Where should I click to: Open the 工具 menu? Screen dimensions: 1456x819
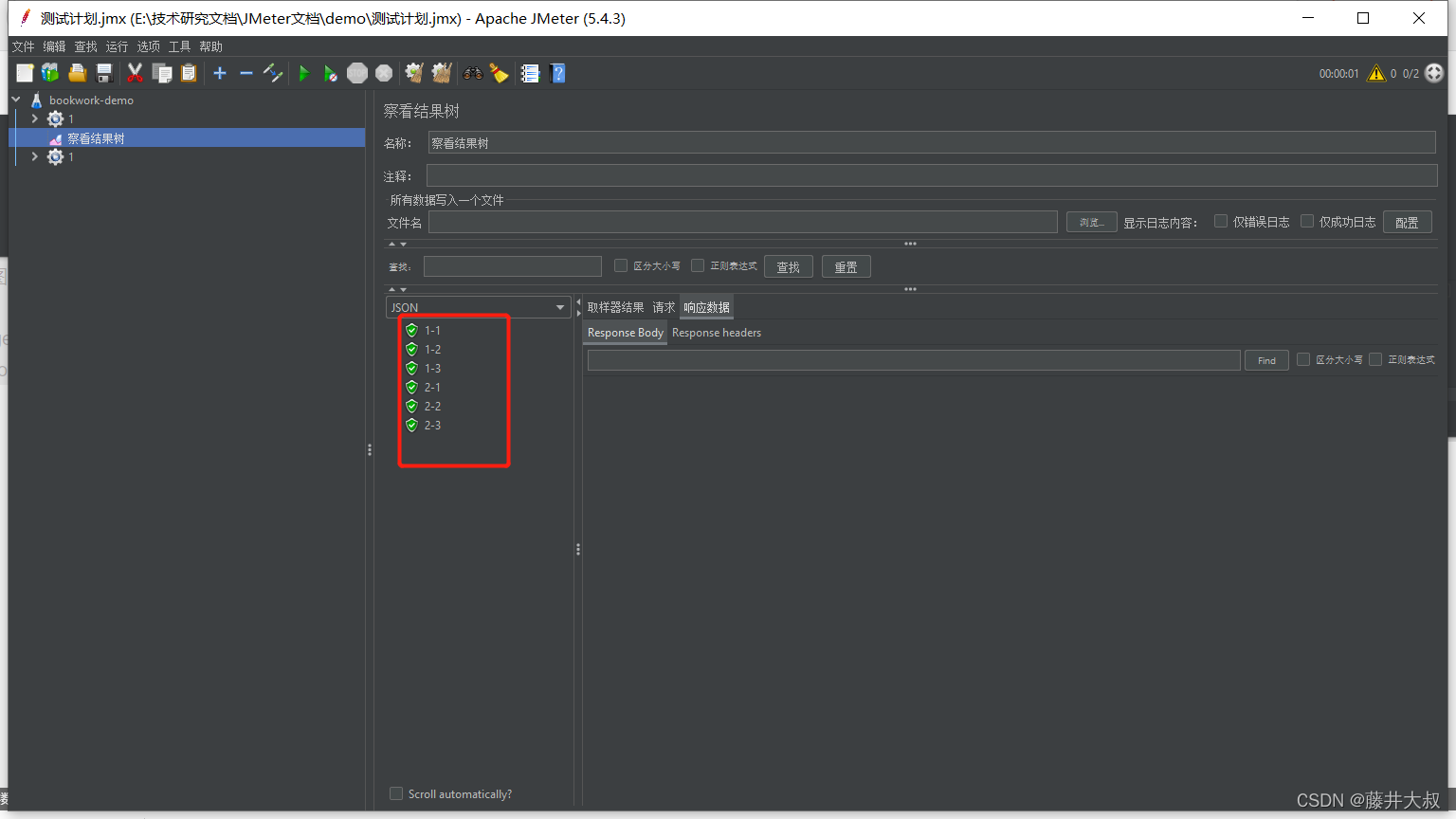pos(179,46)
